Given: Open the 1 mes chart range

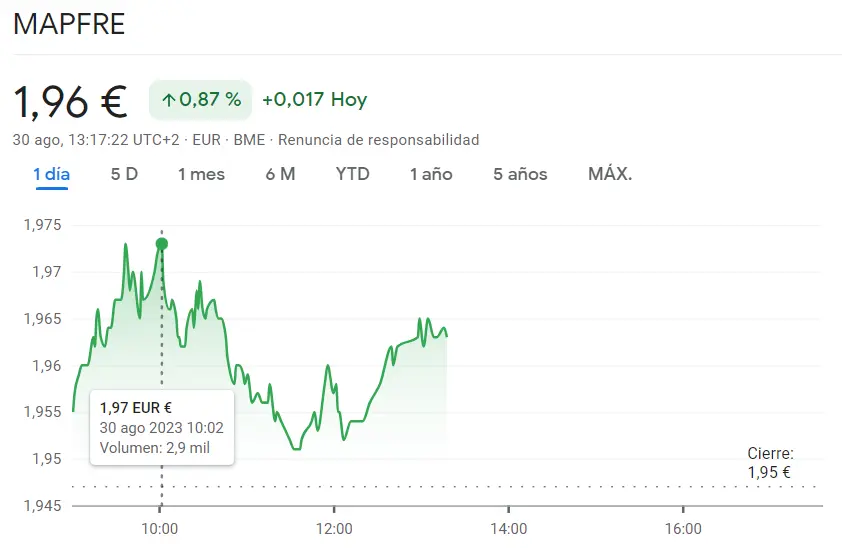Looking at the screenshot, I should (201, 174).
